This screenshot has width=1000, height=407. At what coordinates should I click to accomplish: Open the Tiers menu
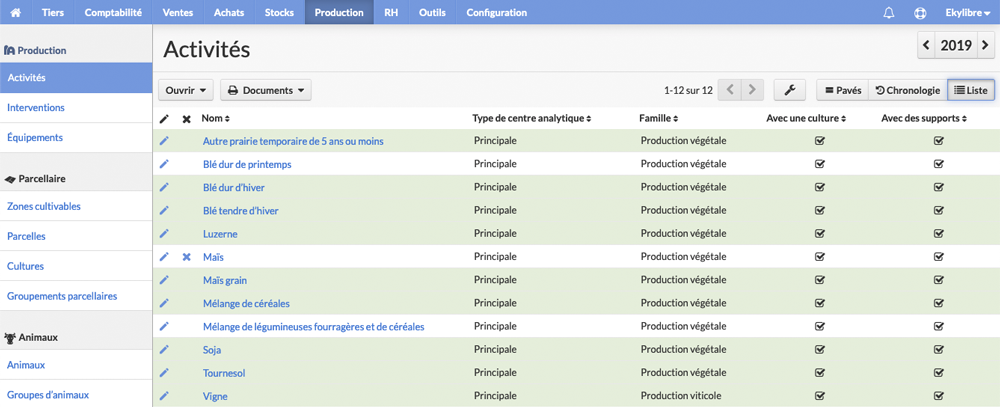coord(53,12)
